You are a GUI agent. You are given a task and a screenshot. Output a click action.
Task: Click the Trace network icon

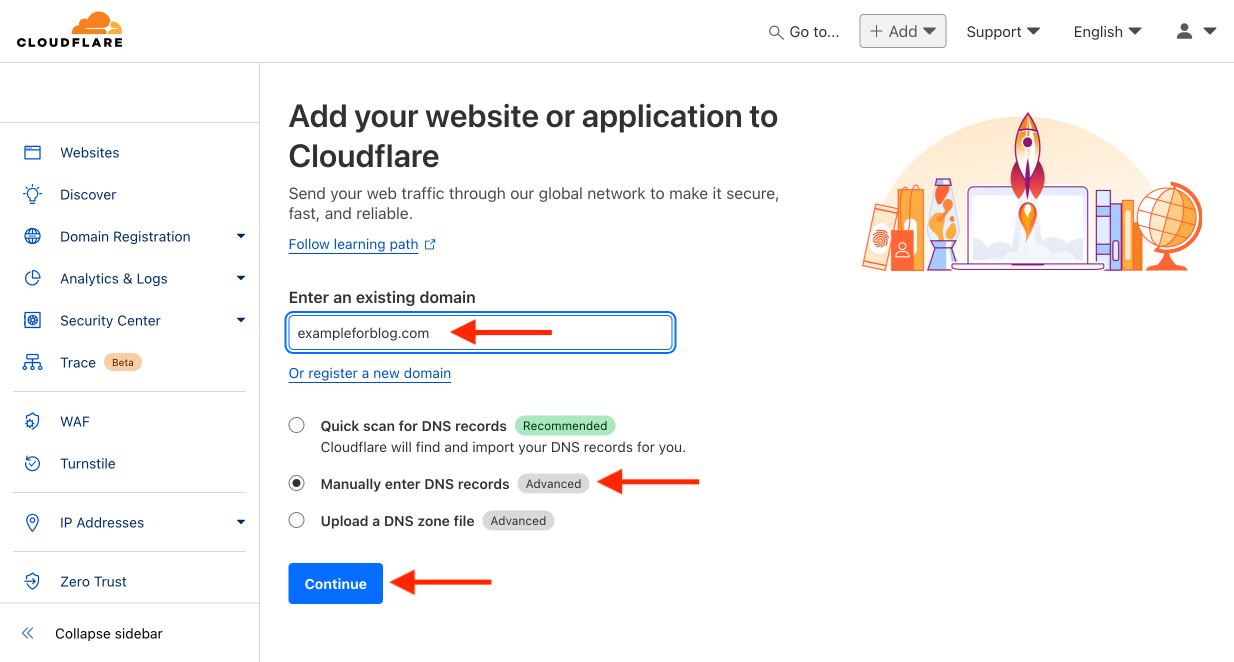33,363
